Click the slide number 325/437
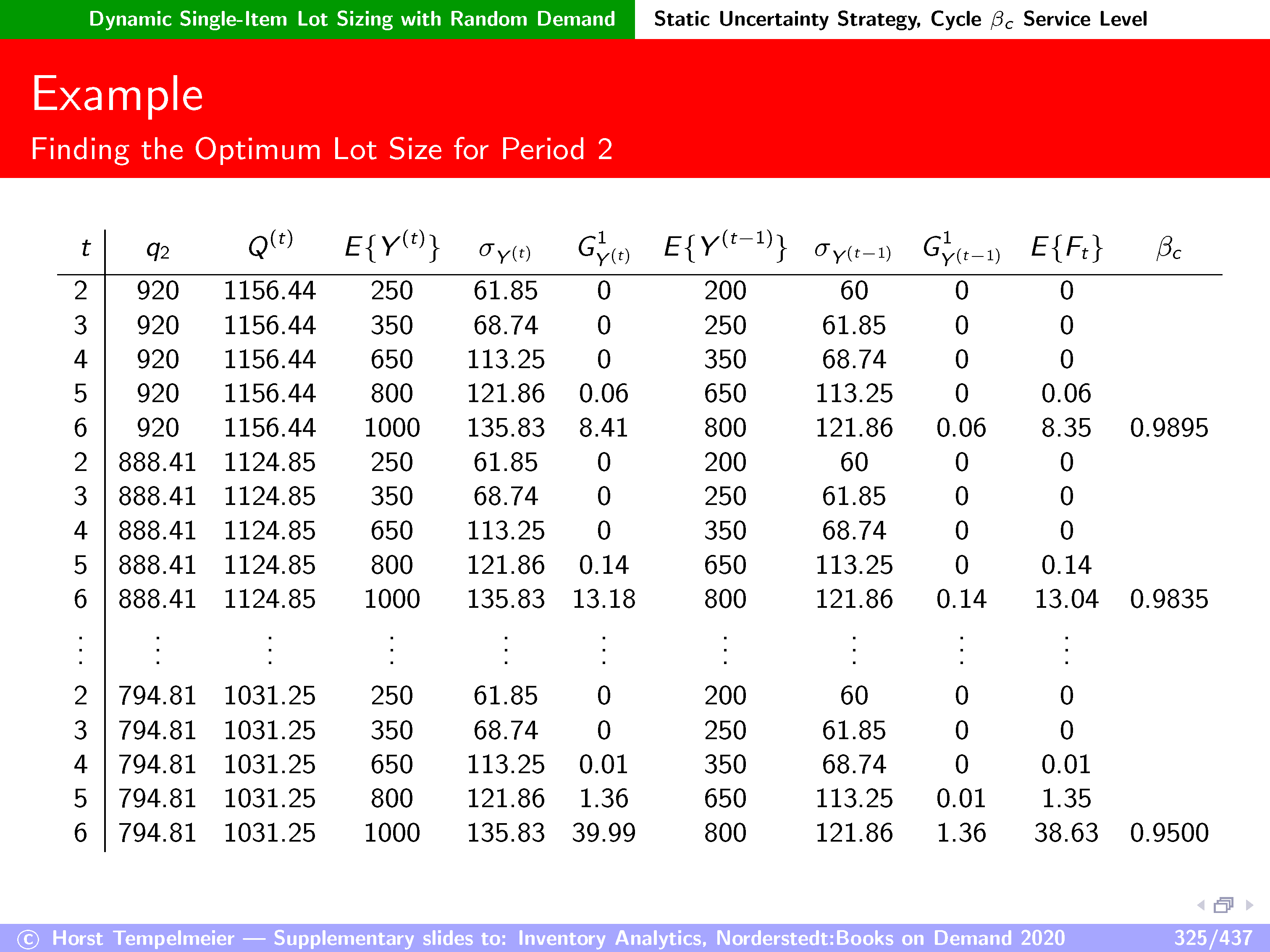 point(1212,938)
